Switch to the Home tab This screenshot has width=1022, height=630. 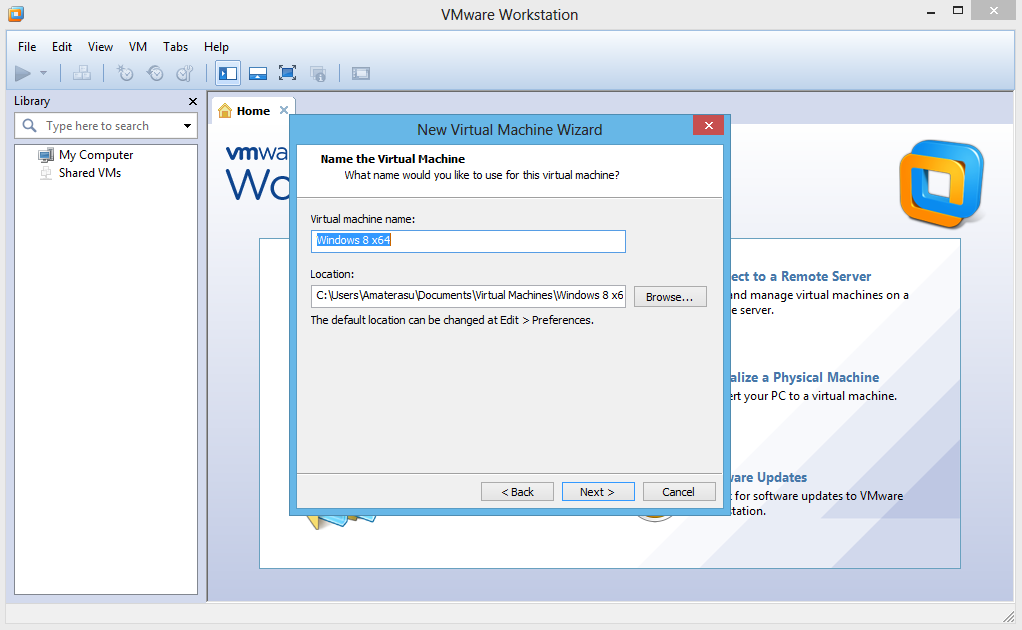[x=253, y=111]
